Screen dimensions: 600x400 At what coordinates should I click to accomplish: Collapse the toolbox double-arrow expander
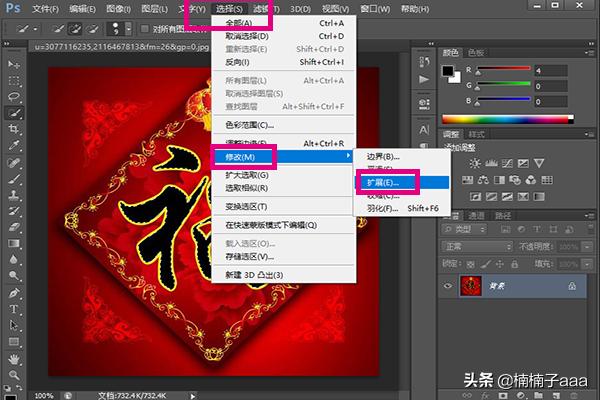pos(7,44)
